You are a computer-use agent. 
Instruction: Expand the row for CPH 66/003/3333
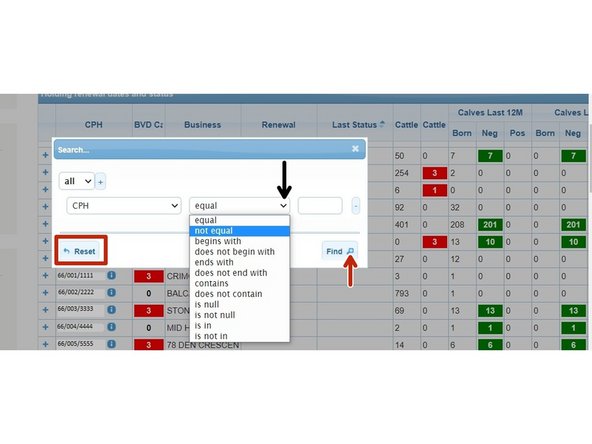coord(46,310)
